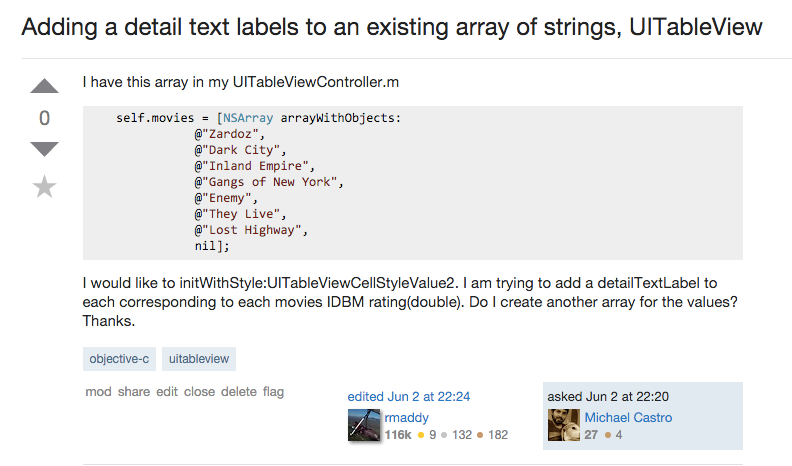Click the delete link under the question
The width and height of the screenshot is (792, 466).
tap(239, 392)
